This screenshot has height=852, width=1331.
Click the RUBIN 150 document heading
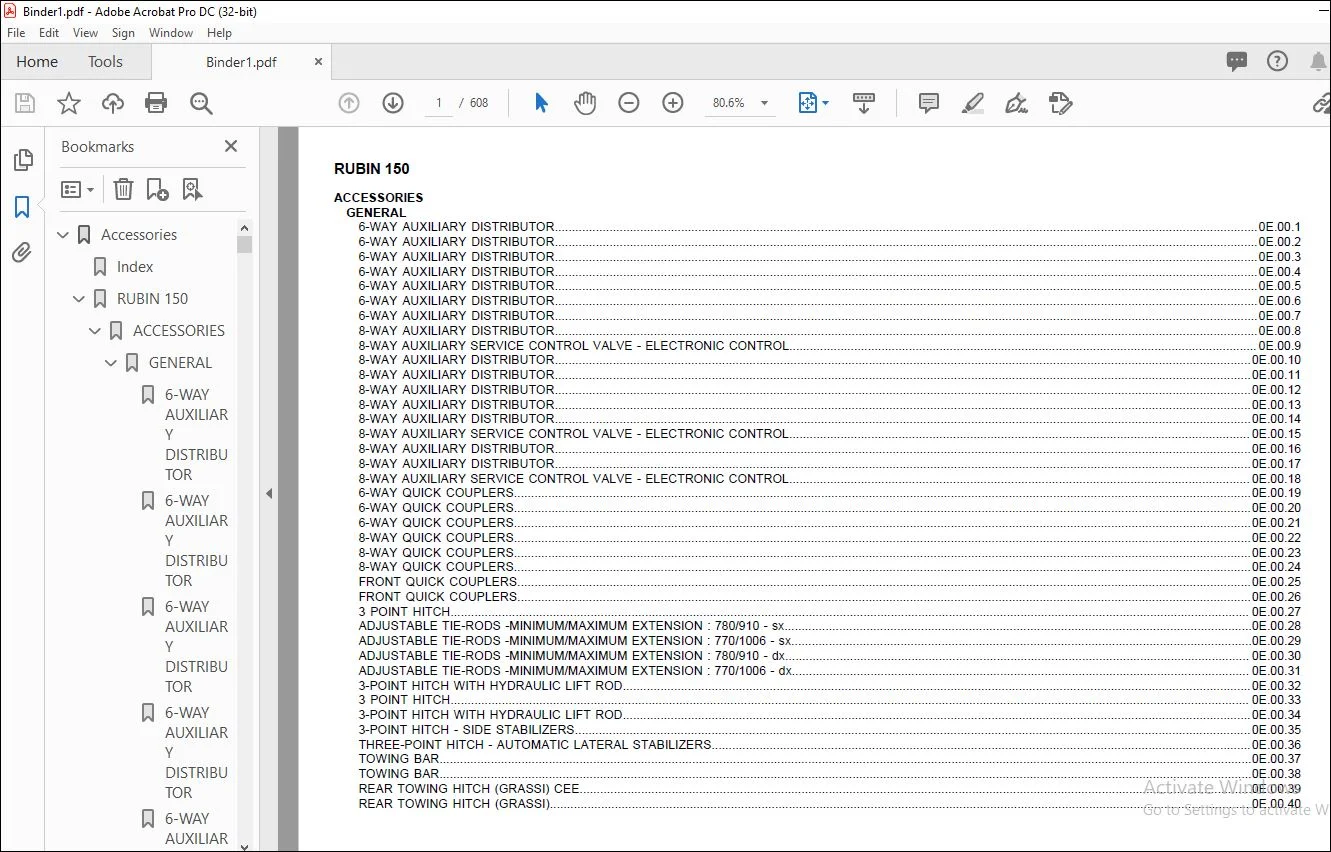372,169
